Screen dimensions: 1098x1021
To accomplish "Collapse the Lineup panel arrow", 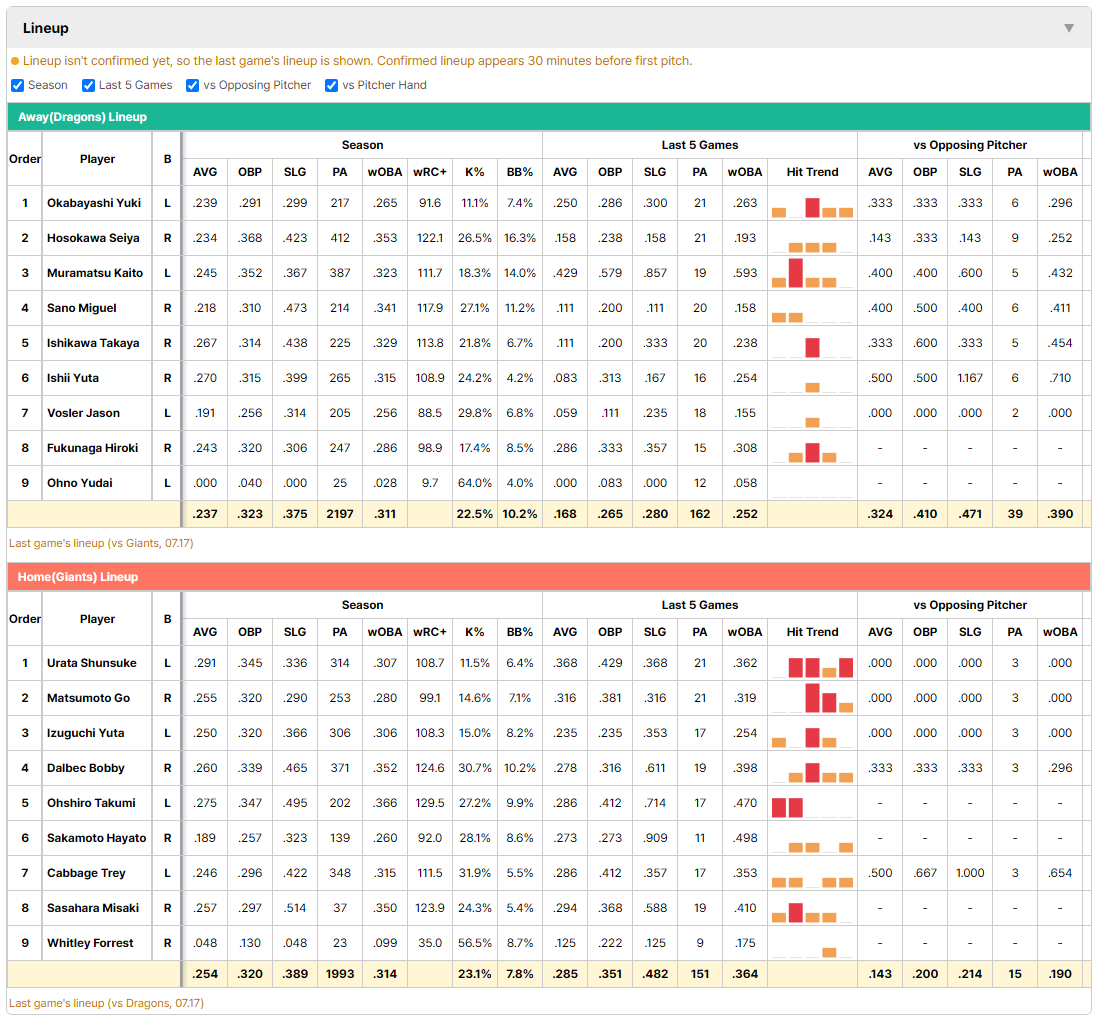I will coord(1069,28).
